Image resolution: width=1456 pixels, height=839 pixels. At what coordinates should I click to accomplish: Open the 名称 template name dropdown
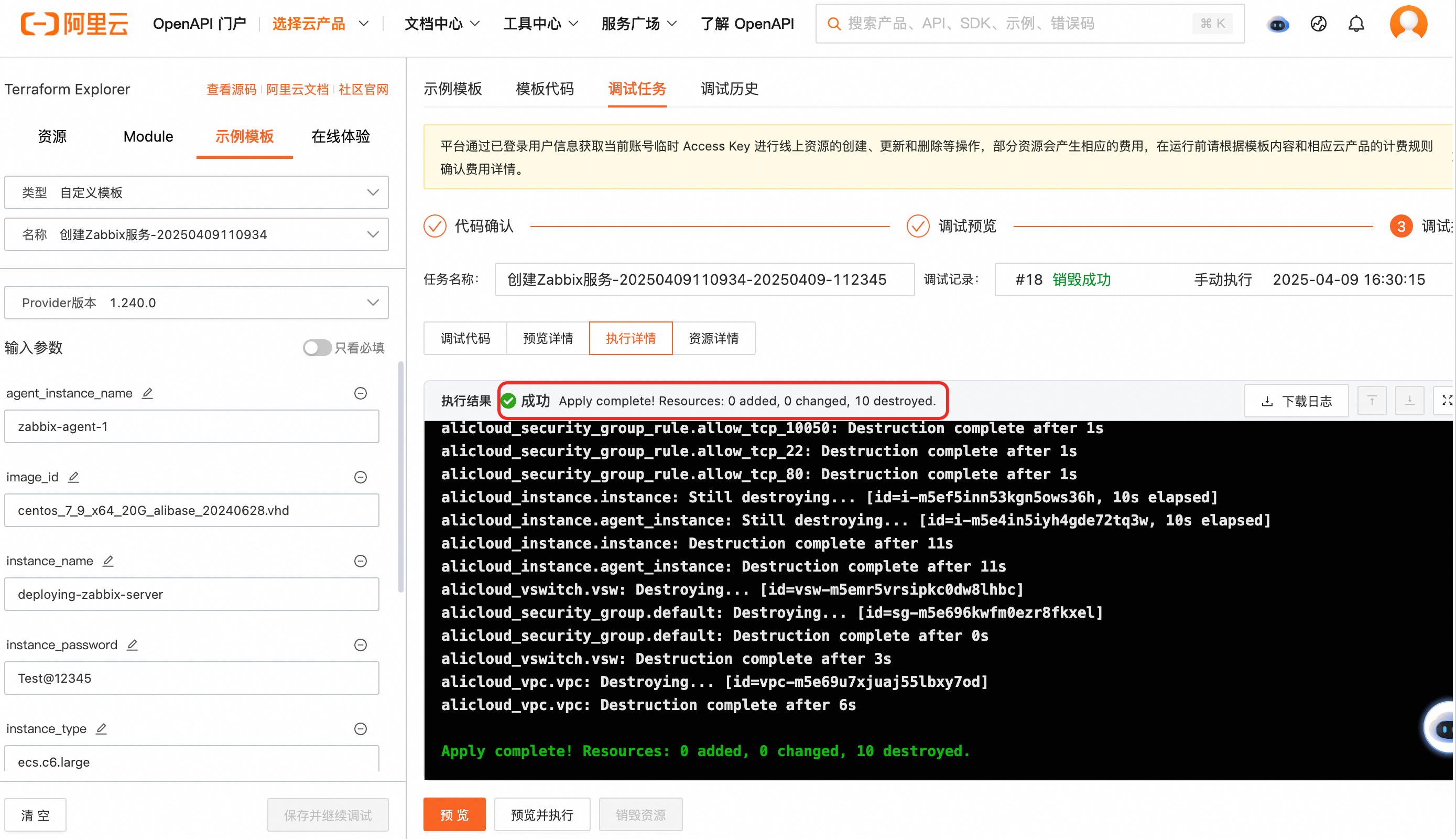pos(197,234)
